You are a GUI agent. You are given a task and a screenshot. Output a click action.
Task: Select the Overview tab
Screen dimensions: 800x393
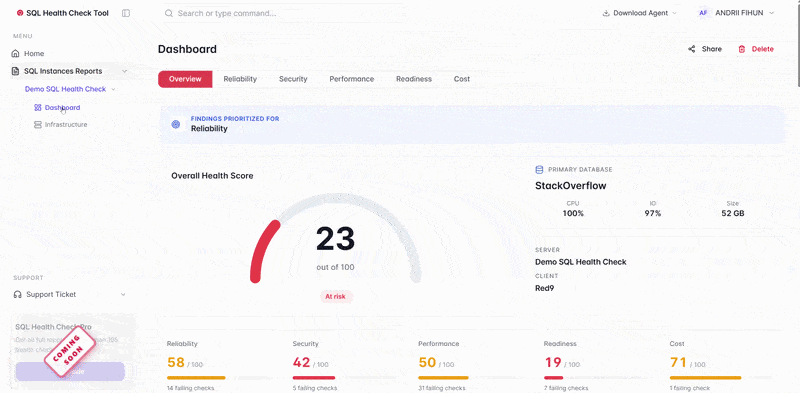[x=185, y=79]
